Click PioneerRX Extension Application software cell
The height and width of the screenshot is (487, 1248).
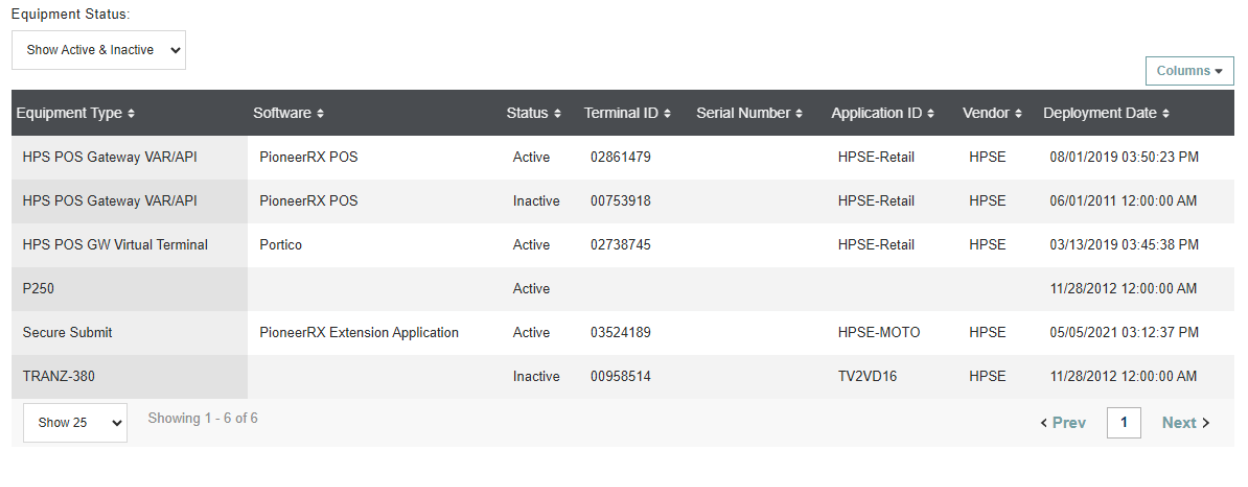[x=359, y=333]
